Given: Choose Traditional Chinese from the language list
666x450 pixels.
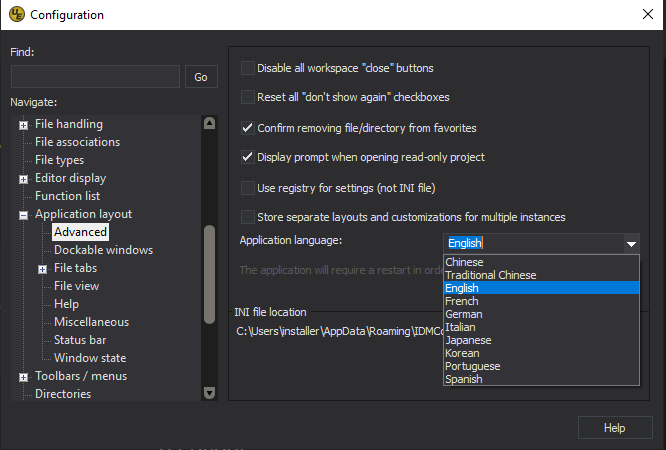Looking at the screenshot, I should tap(541, 275).
